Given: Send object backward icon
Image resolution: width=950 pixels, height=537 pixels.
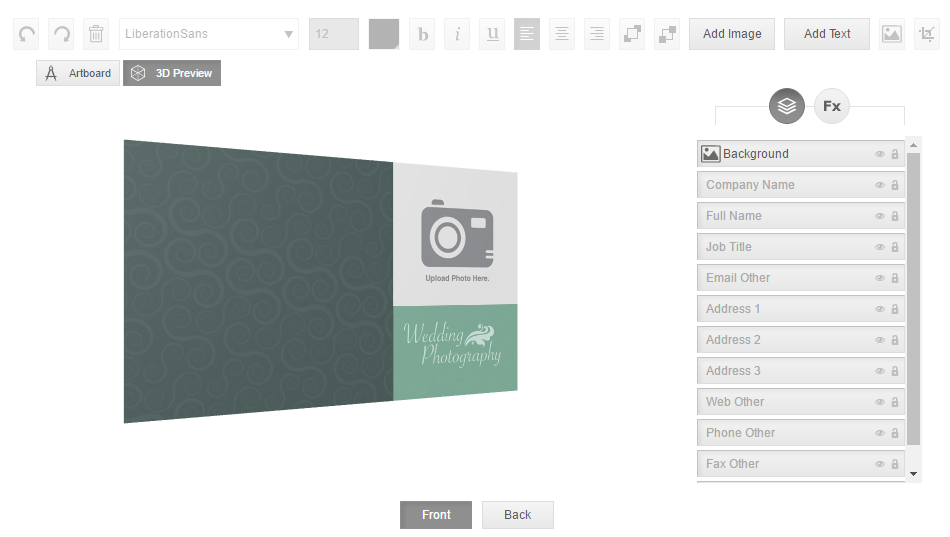Looking at the screenshot, I should tap(666, 34).
